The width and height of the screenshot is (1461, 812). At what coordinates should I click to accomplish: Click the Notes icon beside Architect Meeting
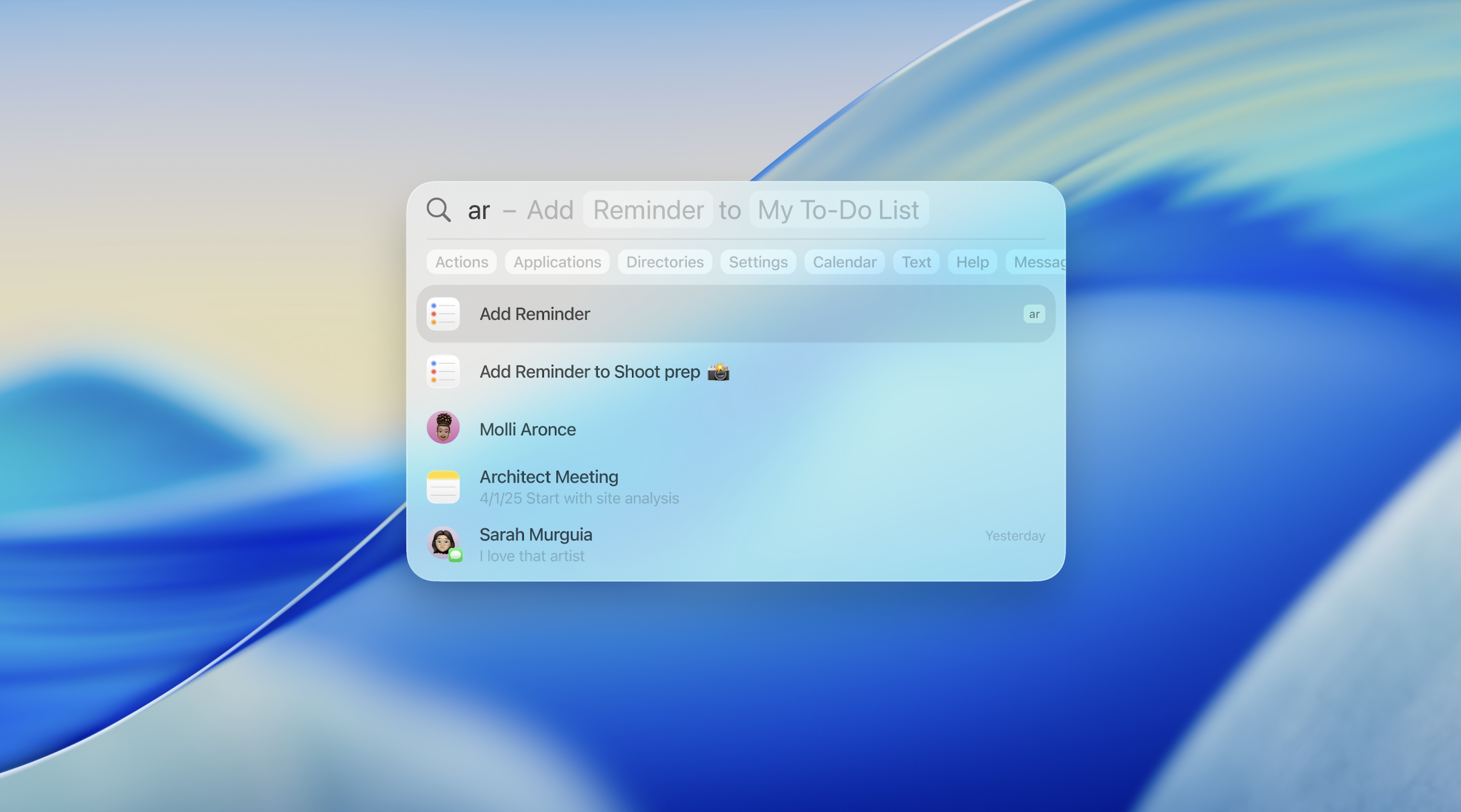(443, 487)
